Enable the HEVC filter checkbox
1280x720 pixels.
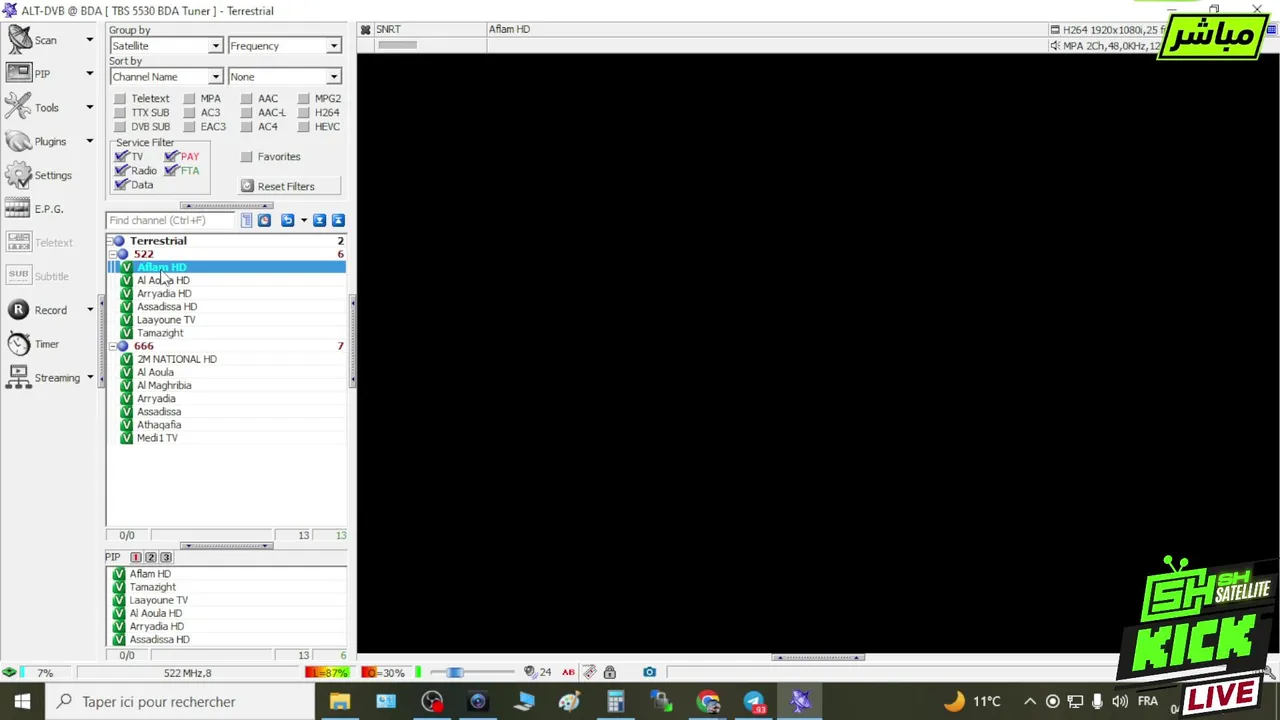tap(303, 127)
